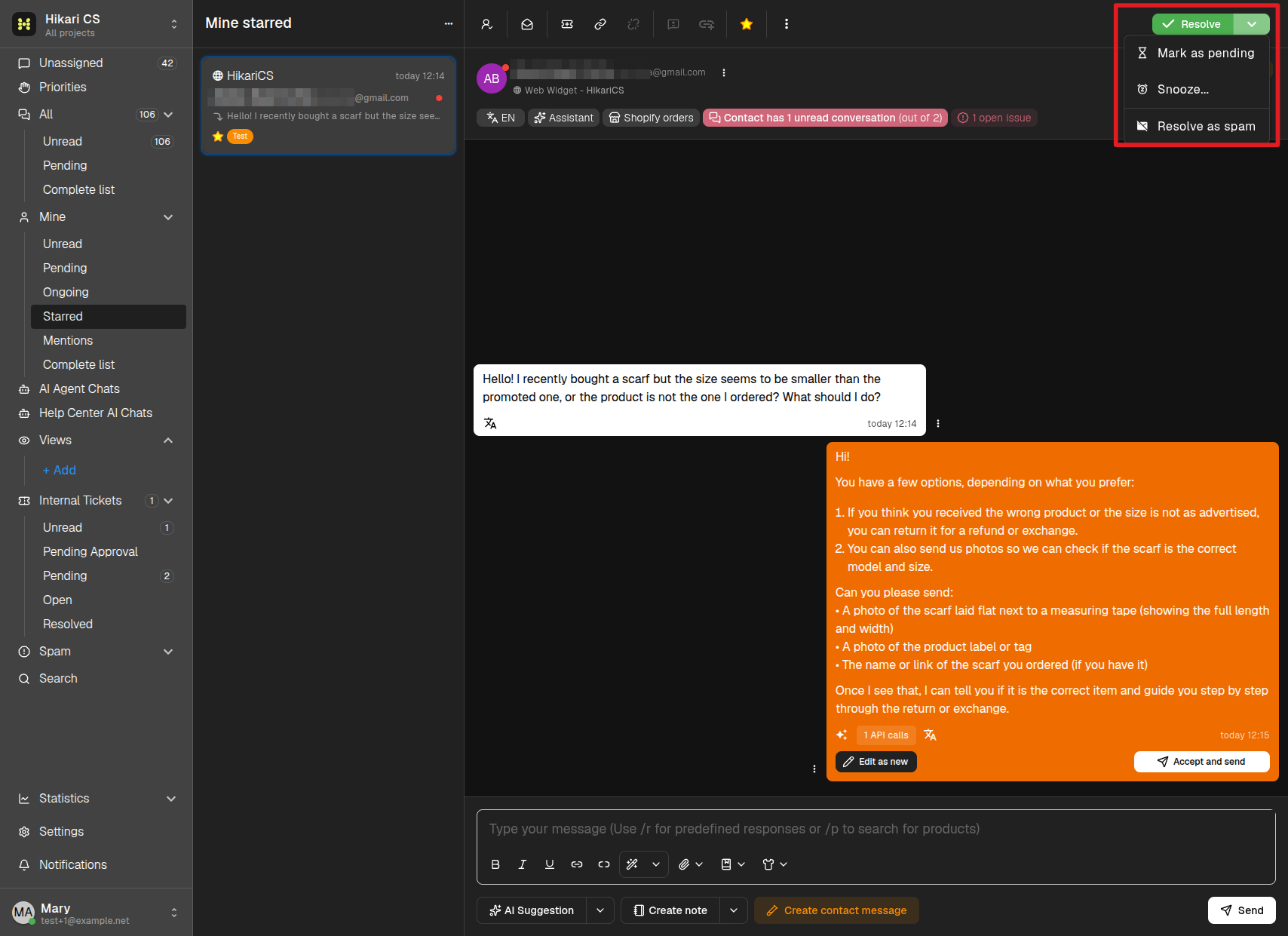Click the AI Suggestion button
Viewport: 1288px width, 936px height.
pos(532,910)
